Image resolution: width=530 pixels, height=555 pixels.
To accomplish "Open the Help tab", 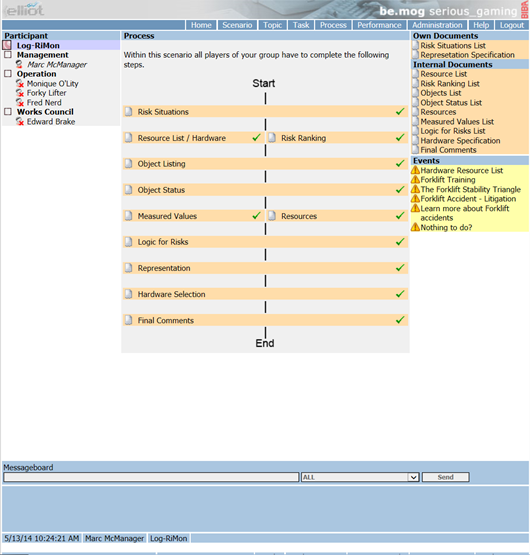I will [481, 25].
